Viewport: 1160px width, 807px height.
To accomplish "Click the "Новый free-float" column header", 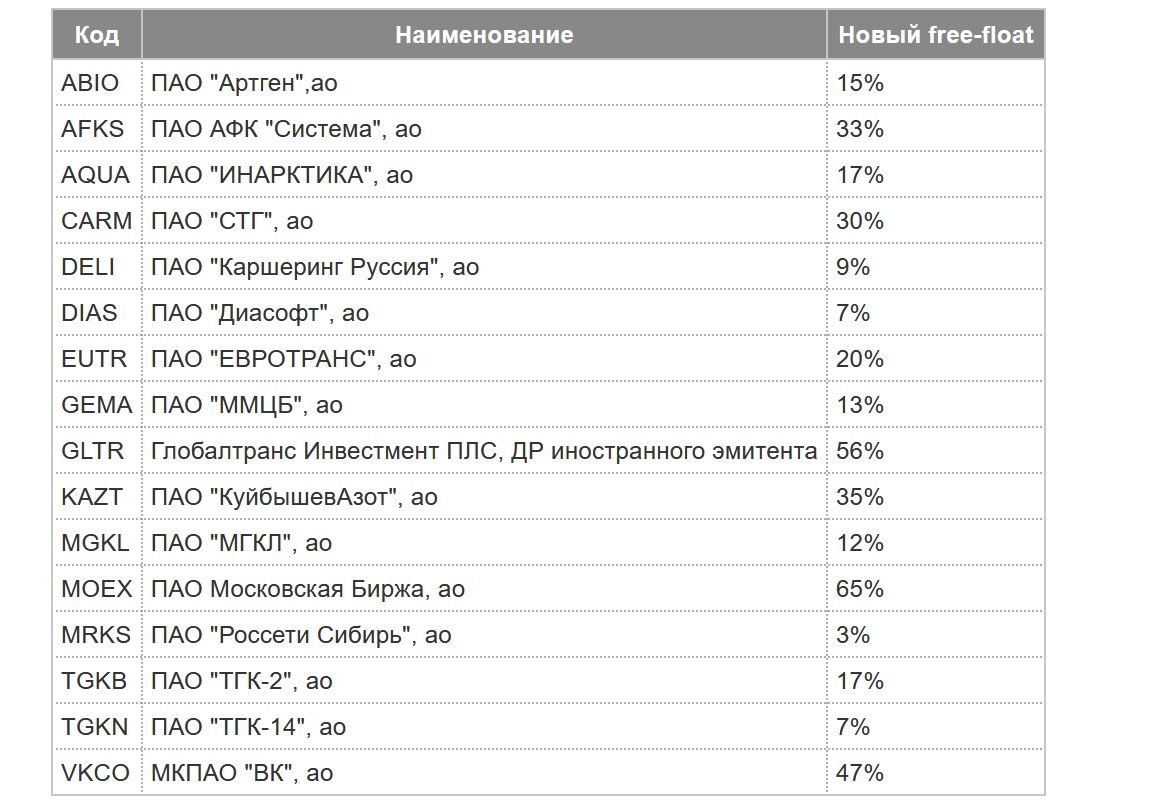I will [935, 35].
